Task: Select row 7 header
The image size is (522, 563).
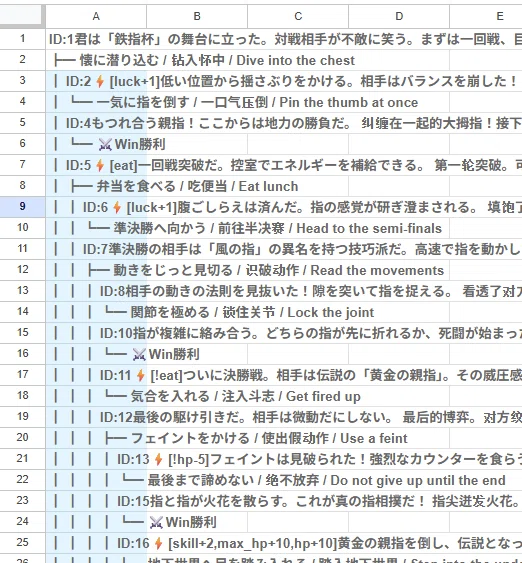Action: (x=23, y=164)
